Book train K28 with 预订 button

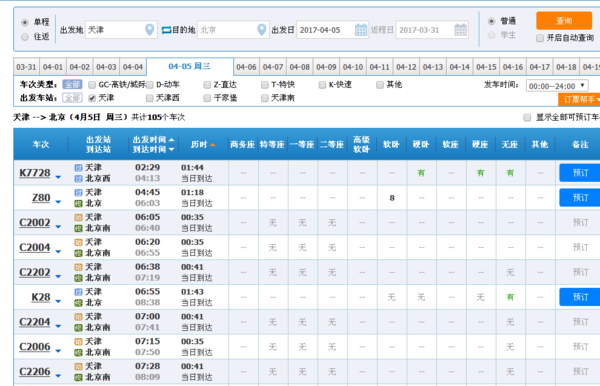click(x=580, y=297)
